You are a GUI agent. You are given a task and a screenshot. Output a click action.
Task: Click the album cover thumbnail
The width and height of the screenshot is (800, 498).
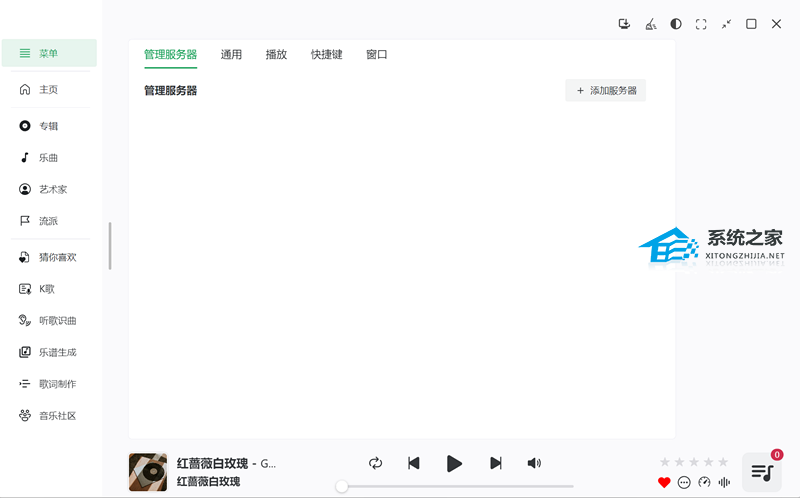[x=148, y=472]
